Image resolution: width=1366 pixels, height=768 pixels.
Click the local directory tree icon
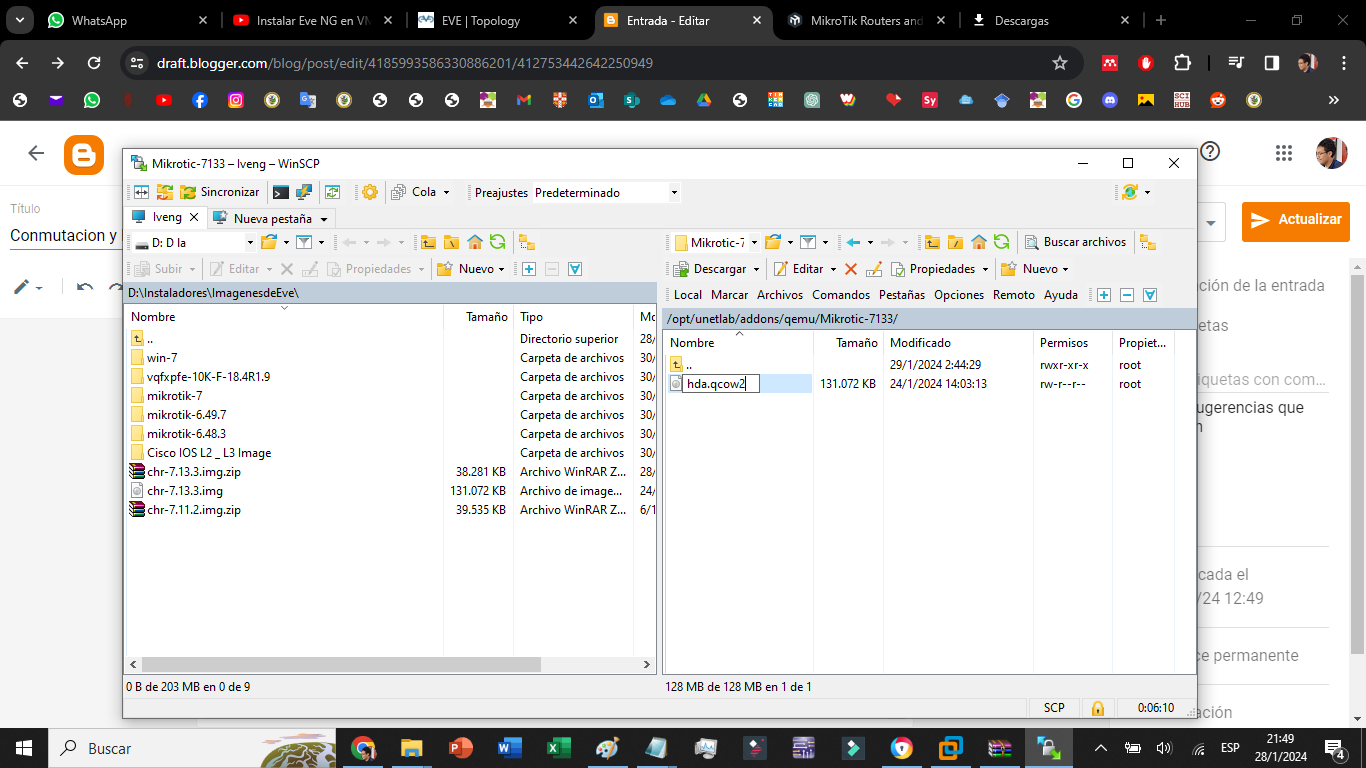point(527,242)
